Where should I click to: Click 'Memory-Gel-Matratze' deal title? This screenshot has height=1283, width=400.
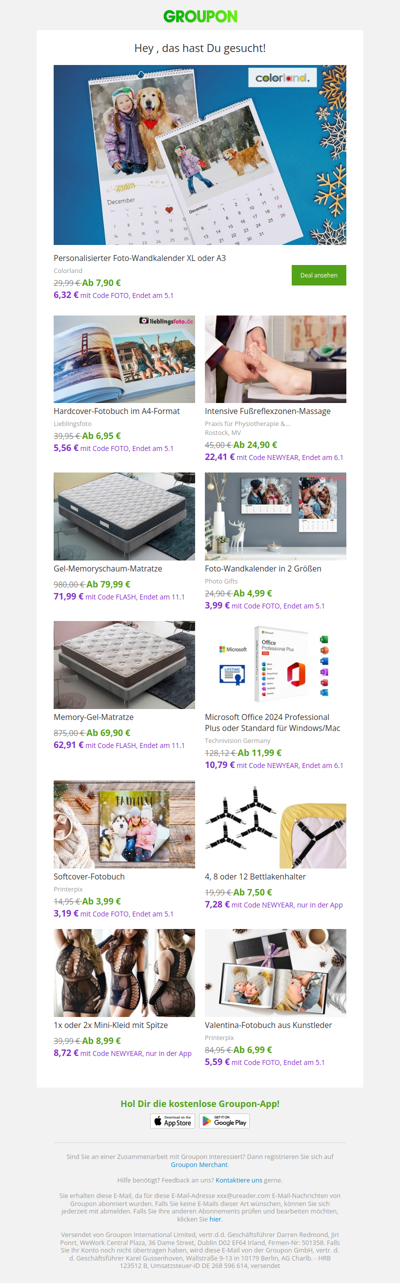pos(93,717)
